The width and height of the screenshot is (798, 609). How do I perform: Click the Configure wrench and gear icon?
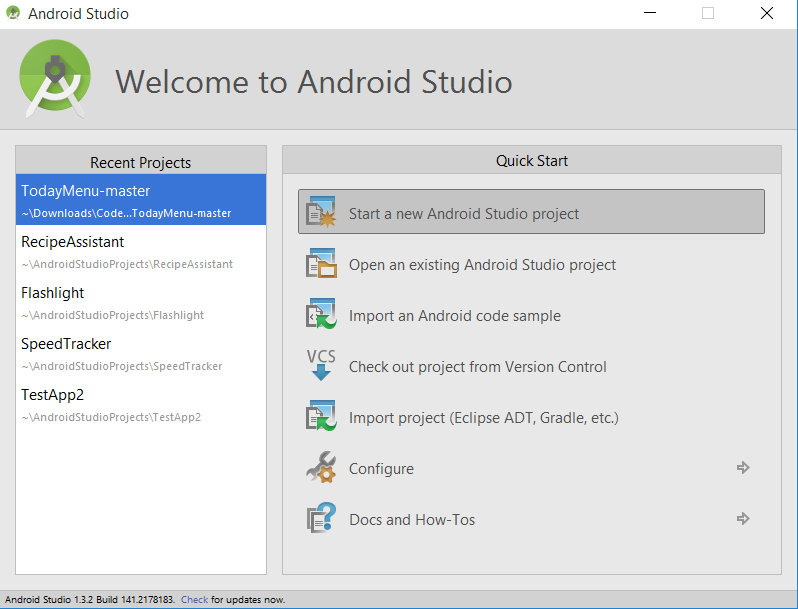(321, 467)
